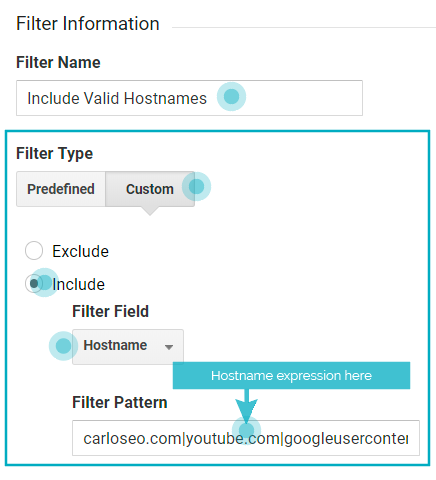Click the teal marker at the Filter Pattern arrow tip
Image resolution: width=436 pixels, height=480 pixels.
coord(246,430)
